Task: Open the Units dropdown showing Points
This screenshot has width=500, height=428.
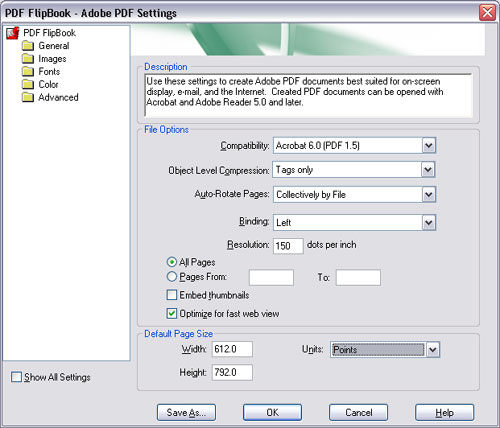Action: tap(433, 350)
